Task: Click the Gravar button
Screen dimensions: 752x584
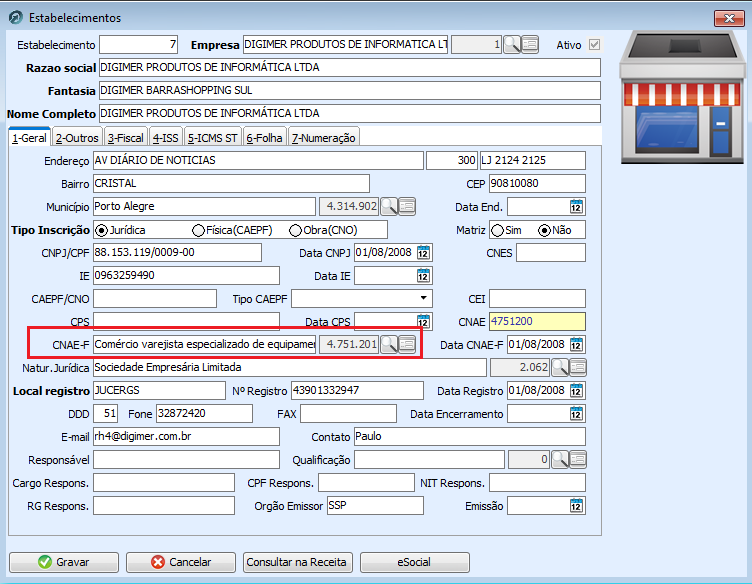Action: pyautogui.click(x=64, y=562)
